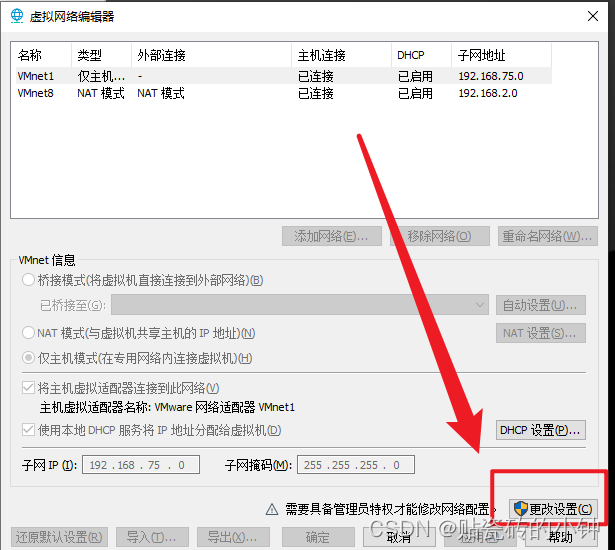Select the Bridged mode radio button (桥接模式)
Screen dimensions: 615x550
pos(28,280)
